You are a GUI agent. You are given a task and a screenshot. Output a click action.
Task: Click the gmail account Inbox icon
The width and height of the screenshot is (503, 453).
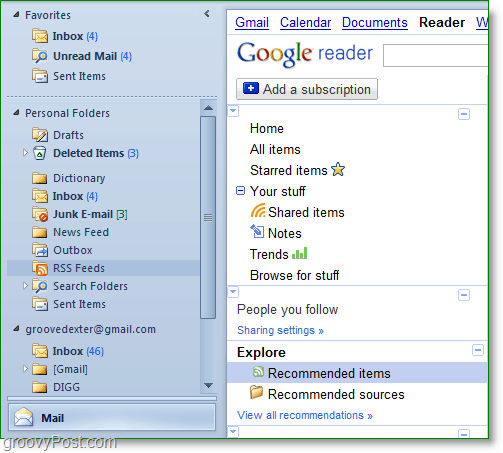40,351
